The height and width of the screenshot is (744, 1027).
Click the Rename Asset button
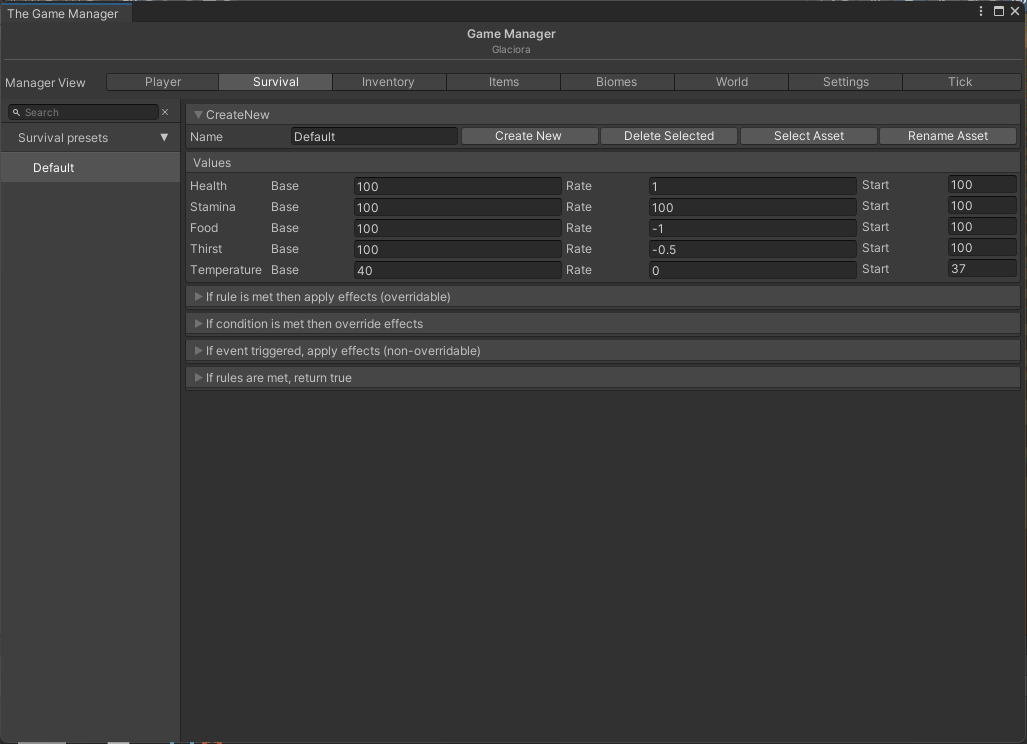[947, 136]
